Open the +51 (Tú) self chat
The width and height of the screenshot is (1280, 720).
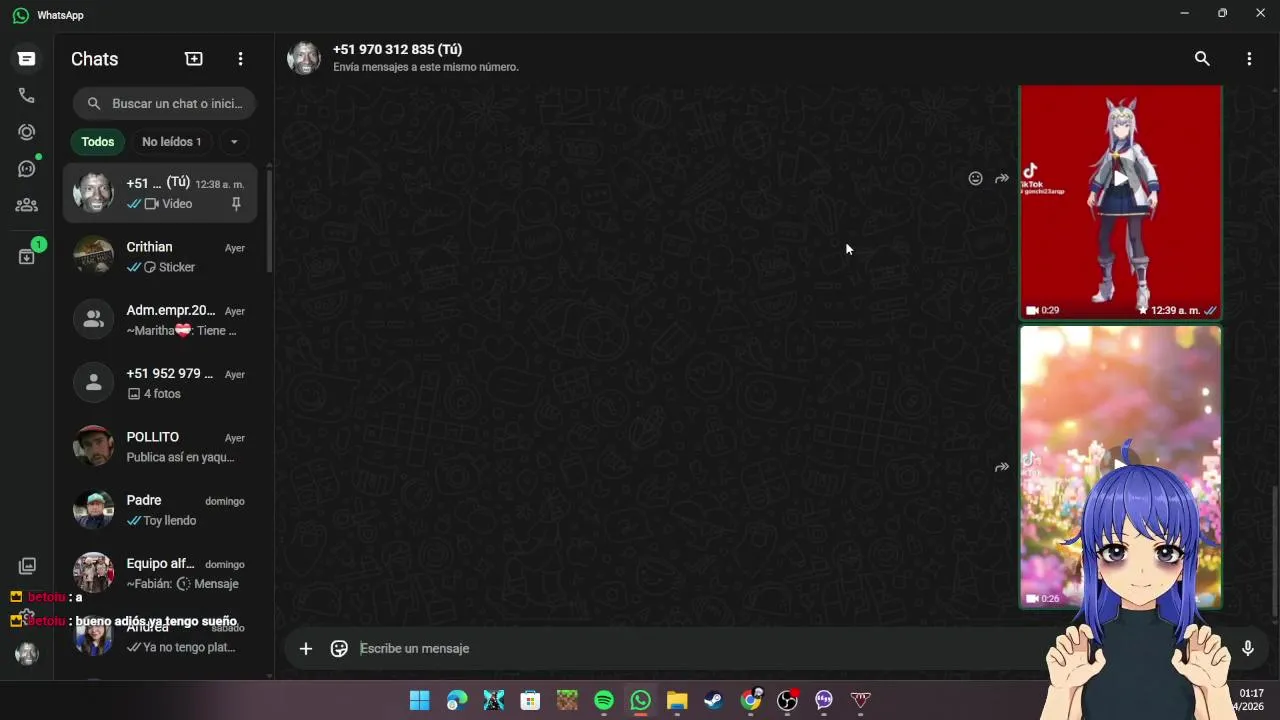pos(160,193)
